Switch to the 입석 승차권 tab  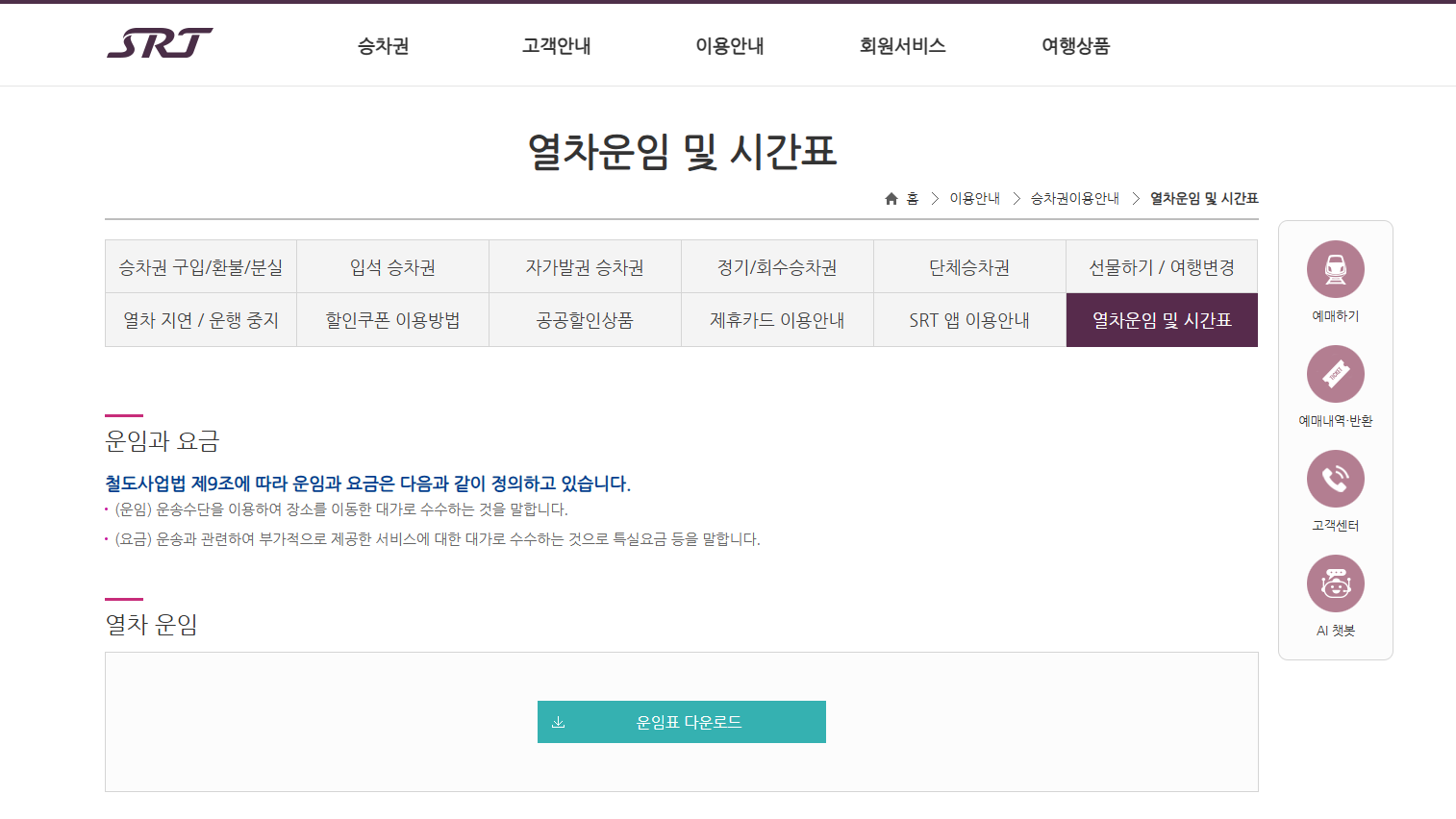click(392, 266)
